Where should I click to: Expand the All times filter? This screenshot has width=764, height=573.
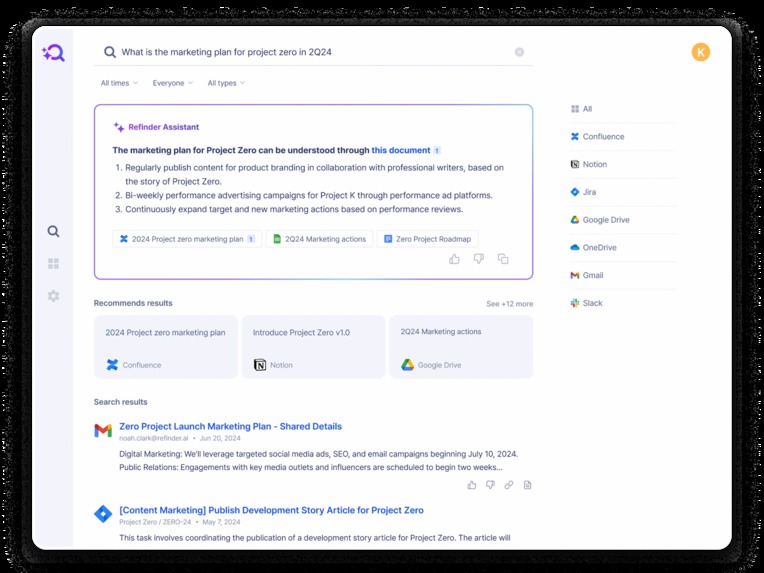(x=119, y=83)
